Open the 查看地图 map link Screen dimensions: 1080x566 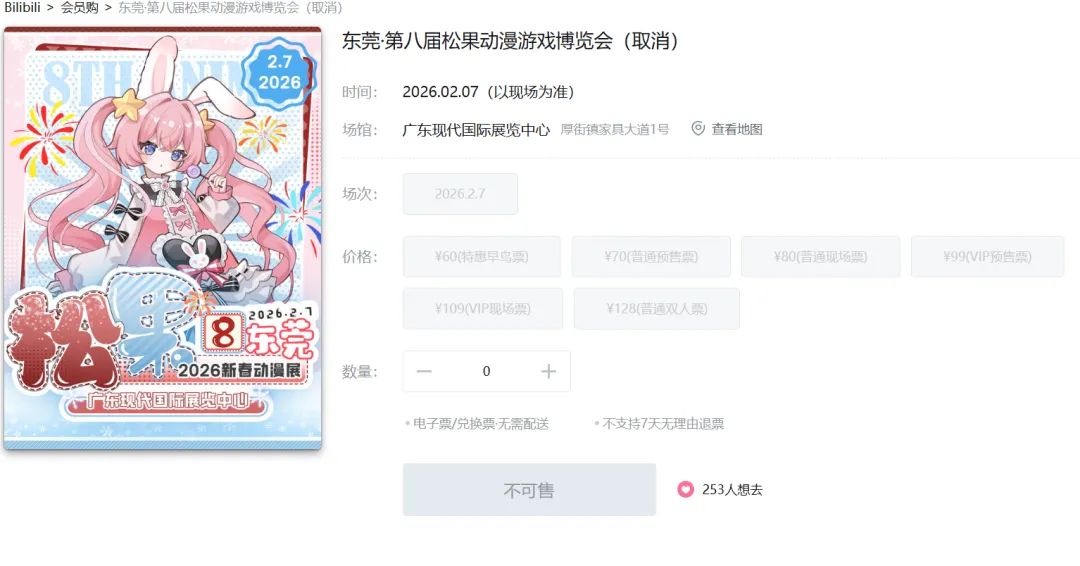(736, 129)
